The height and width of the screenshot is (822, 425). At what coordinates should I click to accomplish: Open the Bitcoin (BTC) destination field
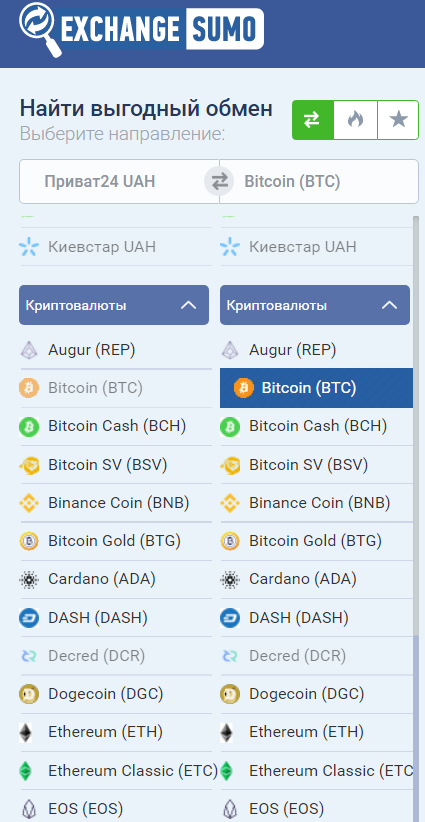[x=319, y=181]
